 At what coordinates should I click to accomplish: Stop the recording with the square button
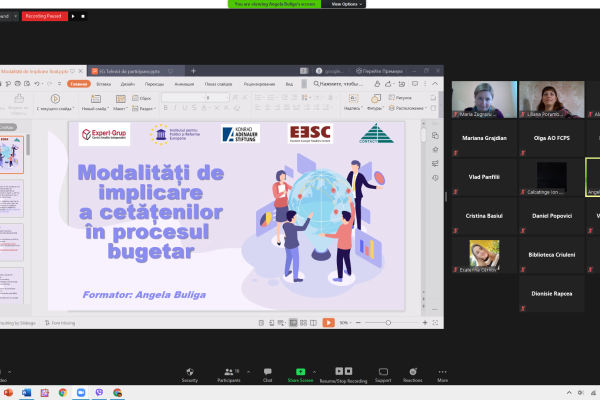[82, 16]
